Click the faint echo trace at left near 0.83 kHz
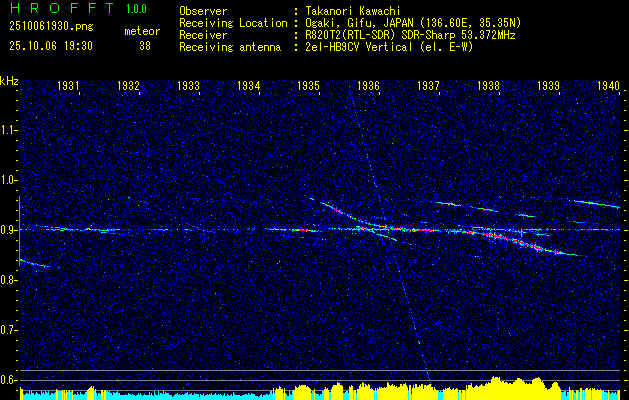This screenshot has height=400, width=629. (x=38, y=264)
